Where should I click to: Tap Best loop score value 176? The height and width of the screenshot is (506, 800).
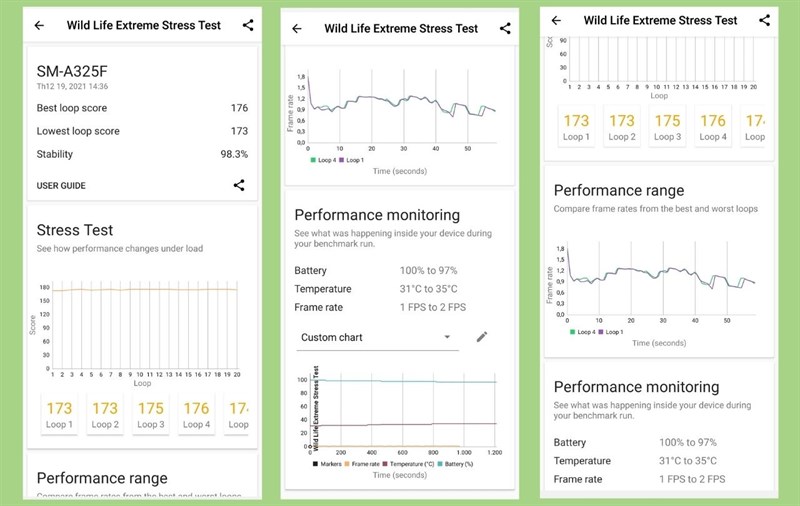point(239,108)
